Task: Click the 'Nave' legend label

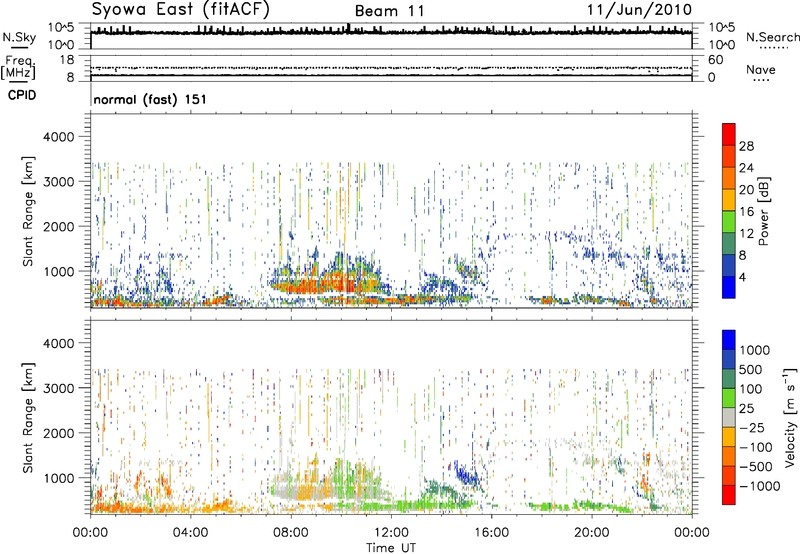Action: pos(761,70)
